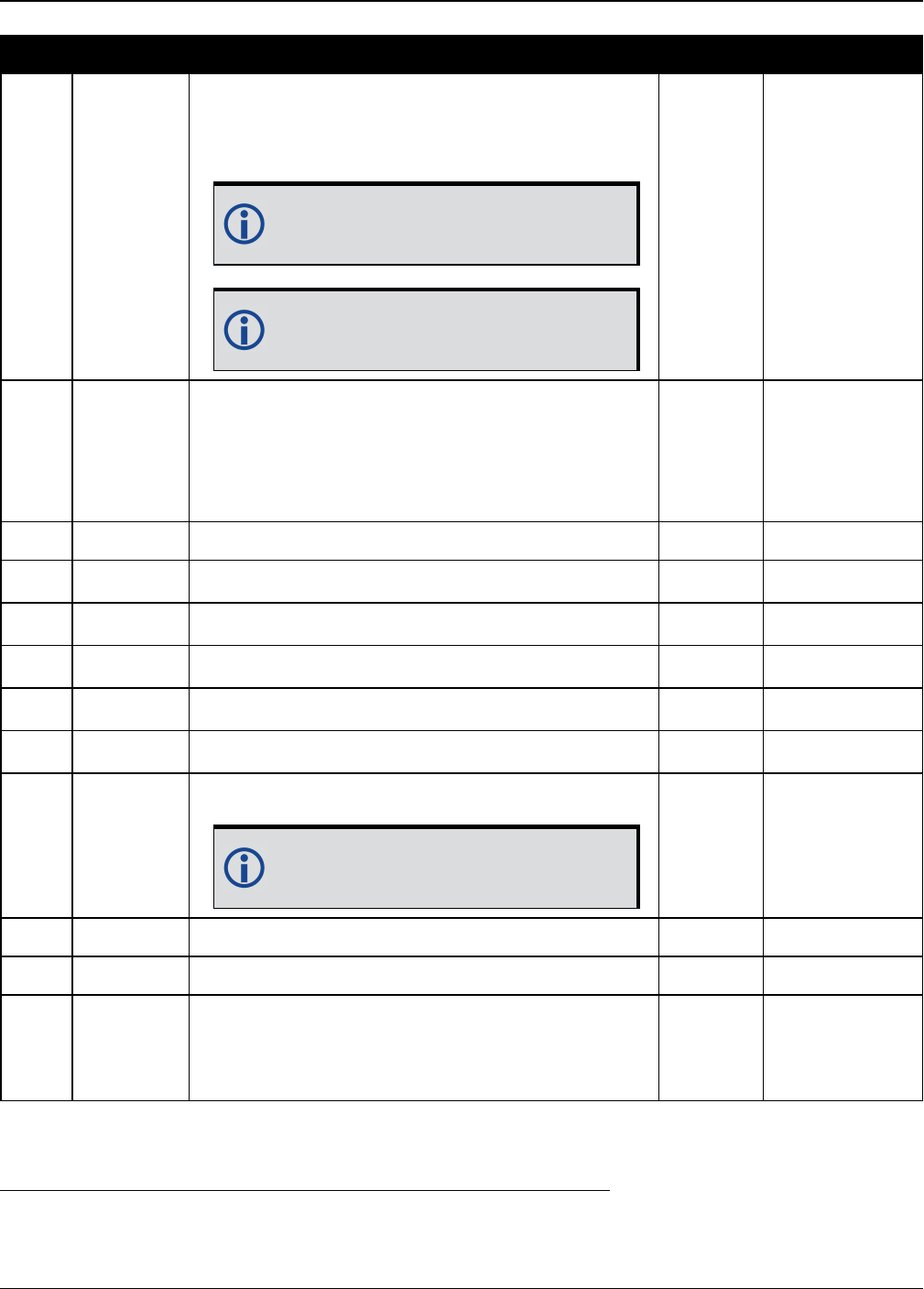Click the fourth-column cell of the first row

(x=711, y=227)
